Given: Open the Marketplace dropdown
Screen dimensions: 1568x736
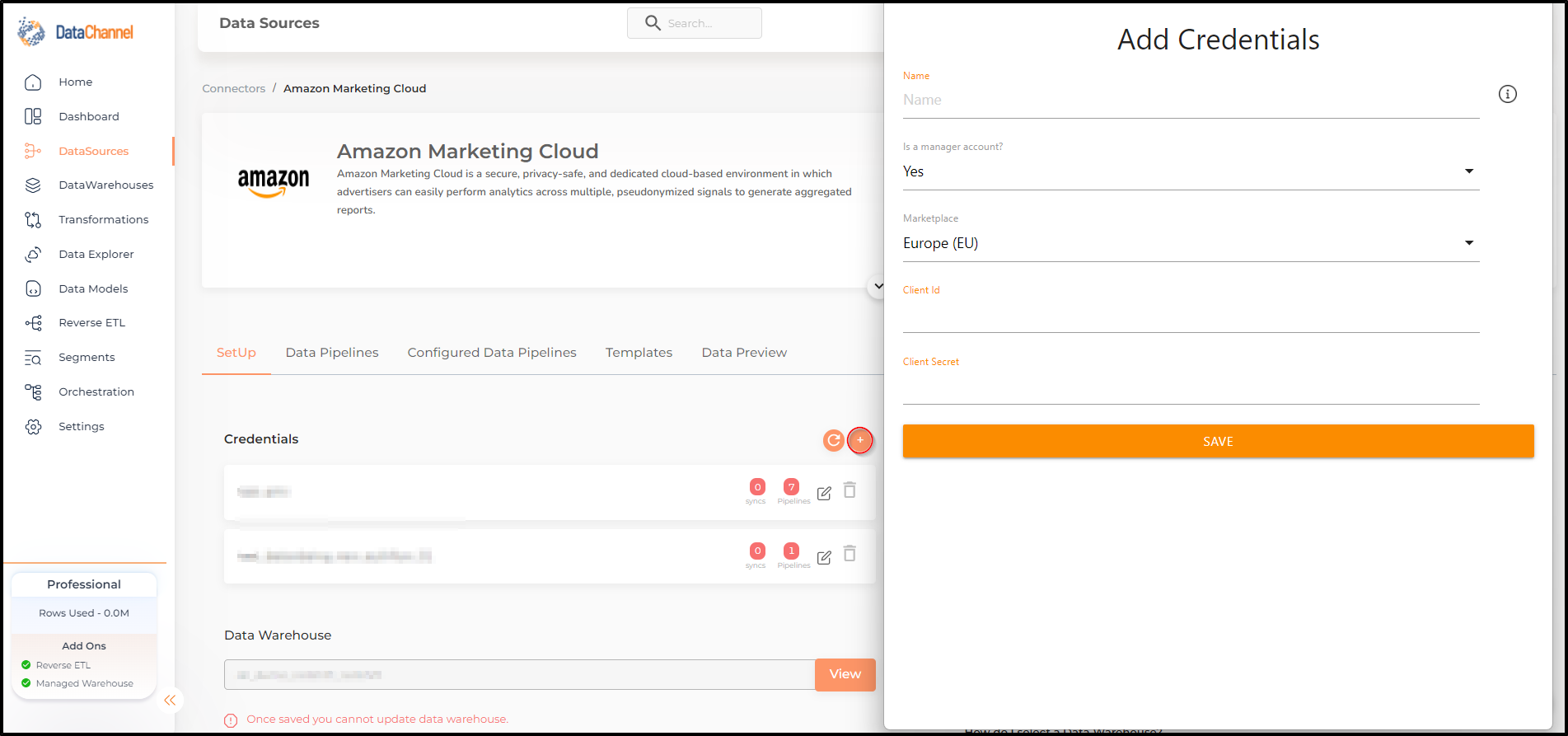Looking at the screenshot, I should pos(1191,243).
